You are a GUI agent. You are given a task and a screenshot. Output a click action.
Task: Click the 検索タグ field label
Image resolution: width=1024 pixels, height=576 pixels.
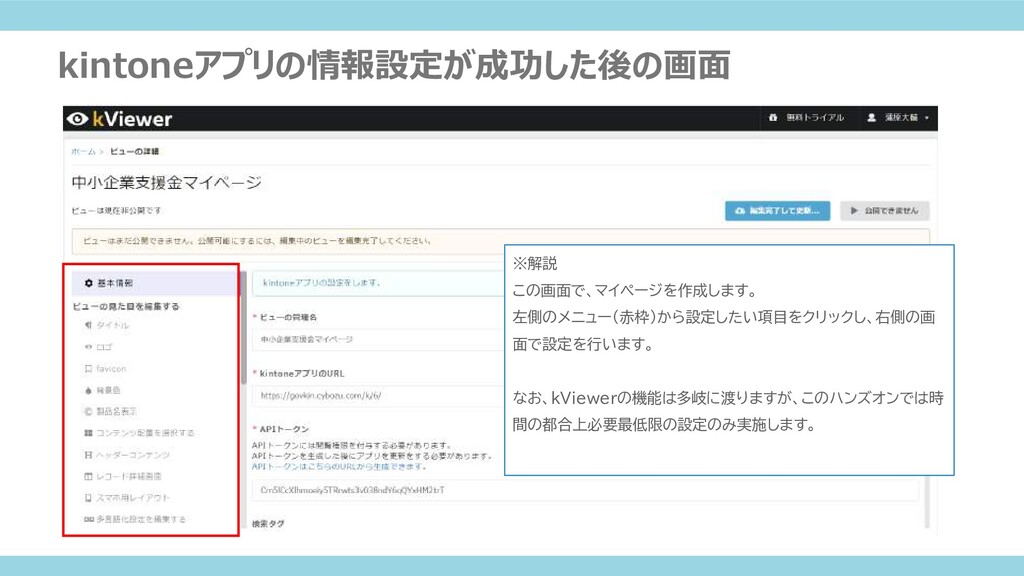pyautogui.click(x=268, y=524)
